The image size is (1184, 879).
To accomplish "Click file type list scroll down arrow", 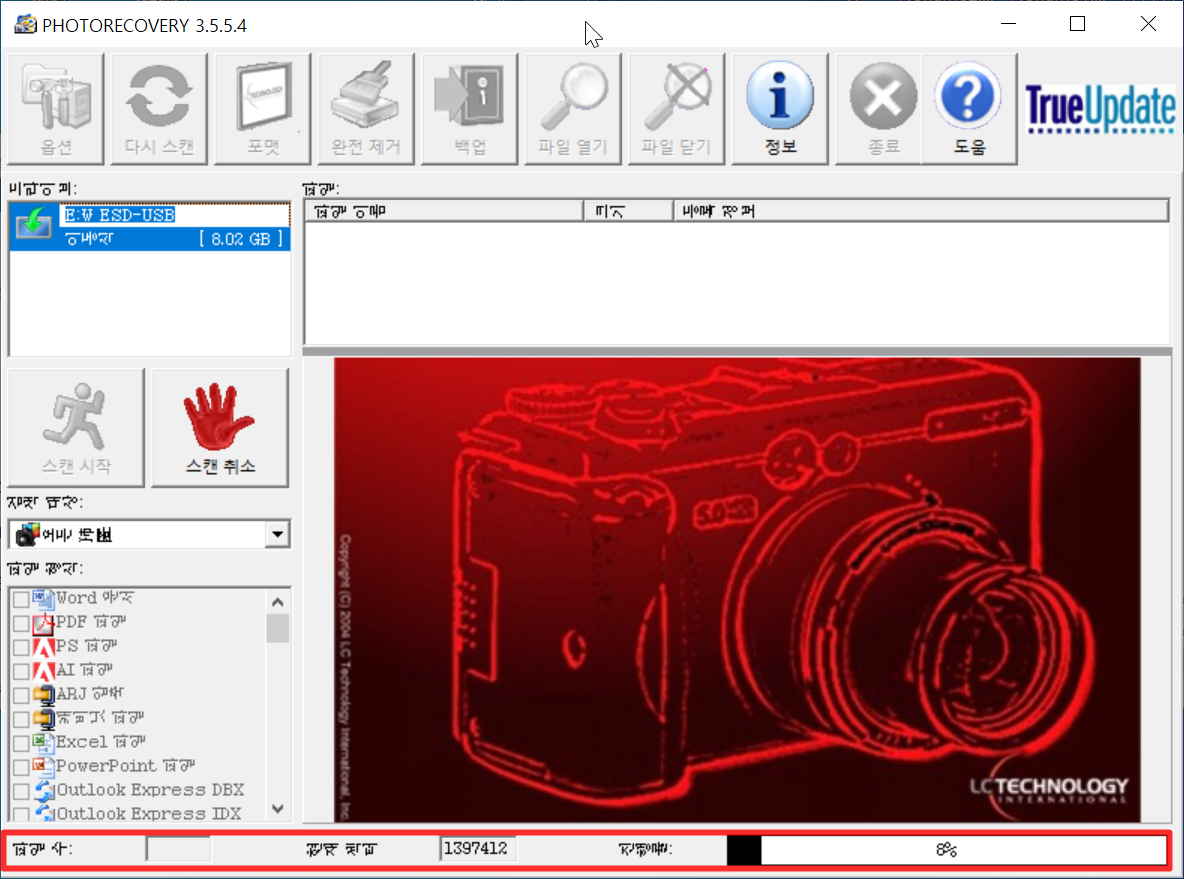I will point(278,809).
